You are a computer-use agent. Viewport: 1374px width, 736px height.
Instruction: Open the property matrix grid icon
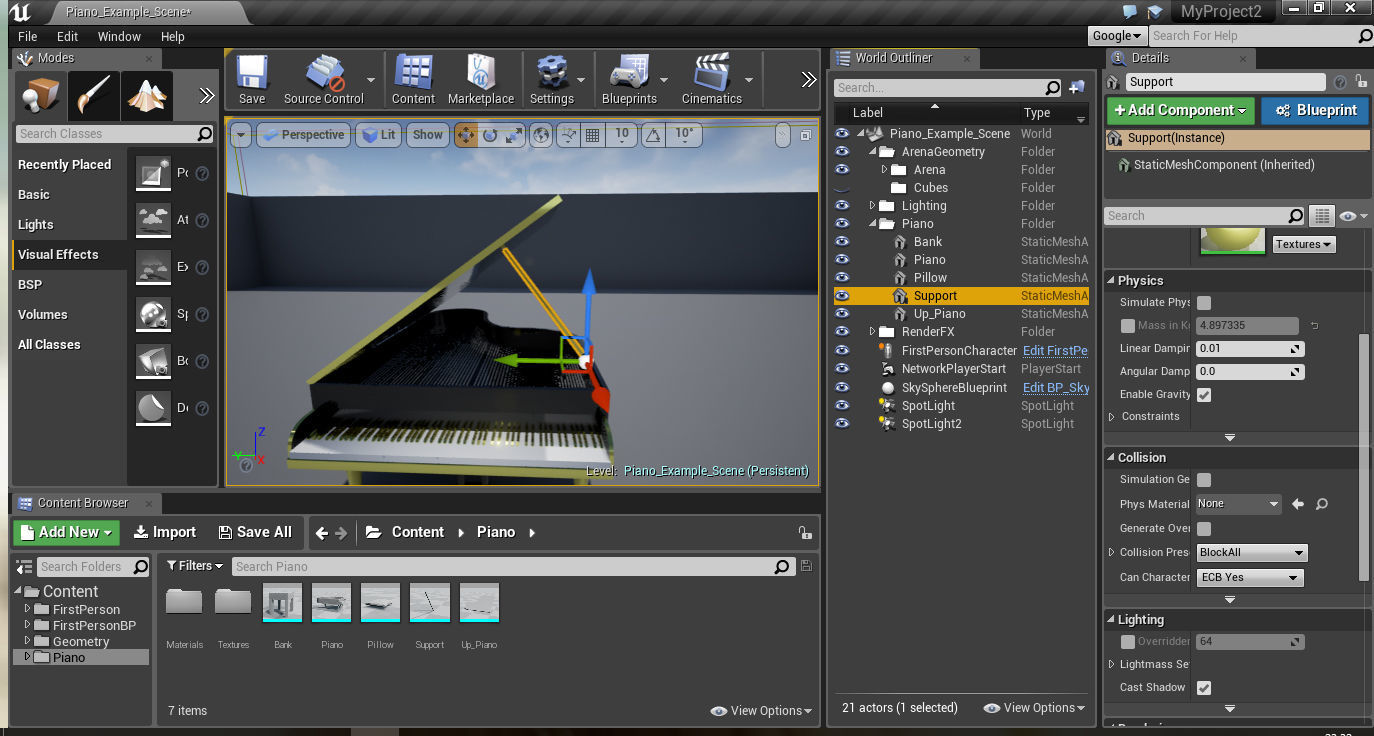pyautogui.click(x=1322, y=216)
